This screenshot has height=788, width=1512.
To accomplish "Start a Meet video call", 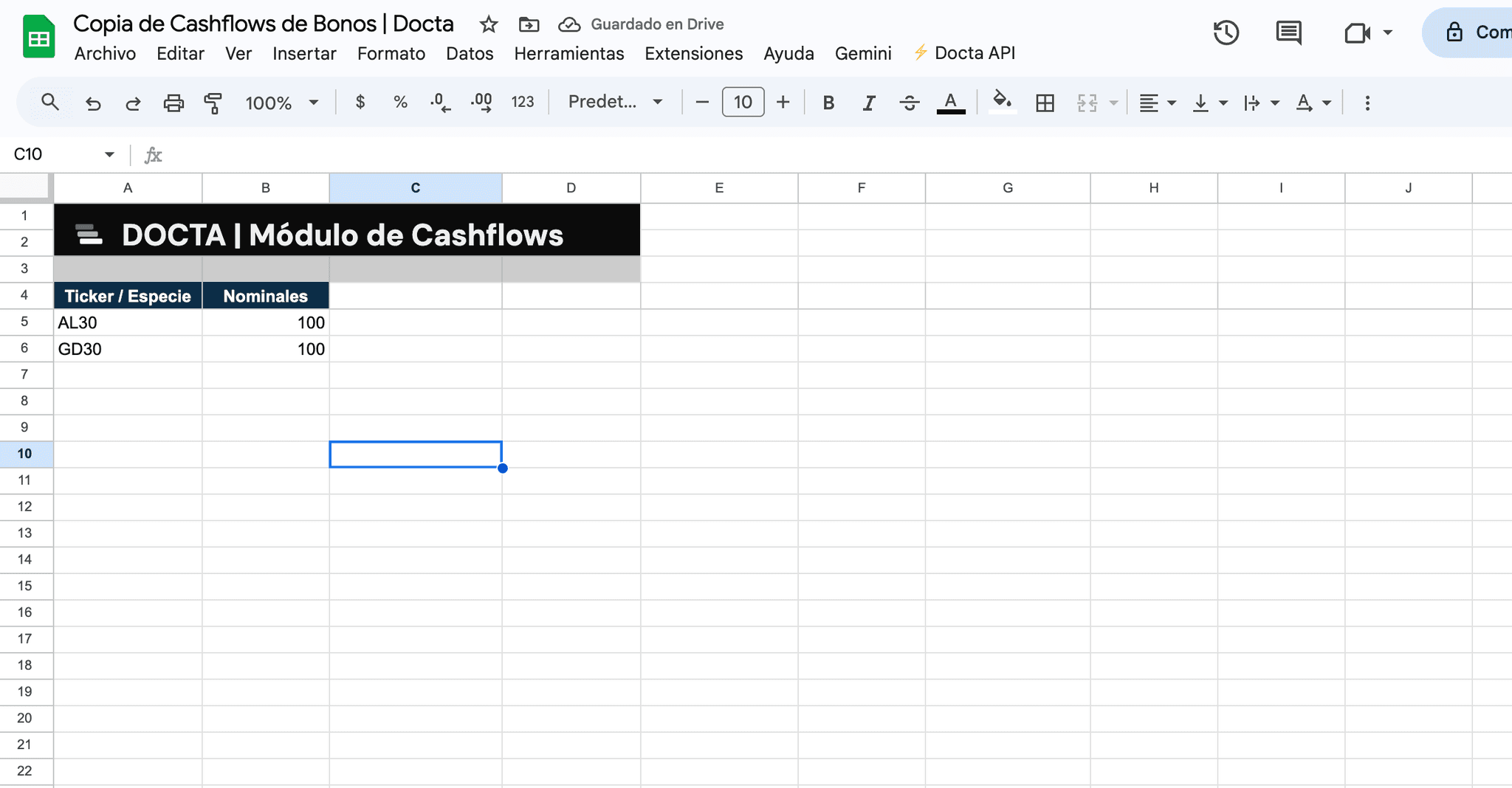I will [1357, 32].
